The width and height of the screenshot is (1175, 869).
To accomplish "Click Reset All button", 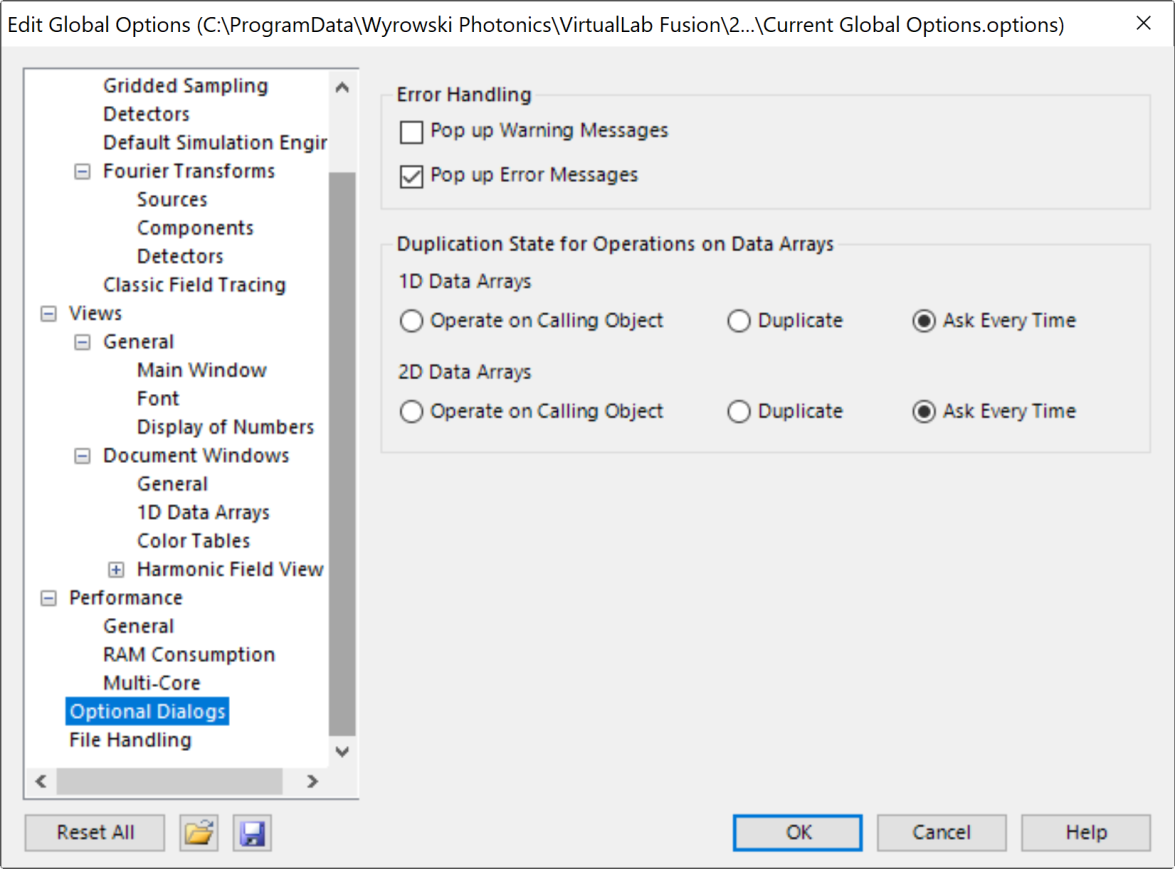I will (x=95, y=832).
